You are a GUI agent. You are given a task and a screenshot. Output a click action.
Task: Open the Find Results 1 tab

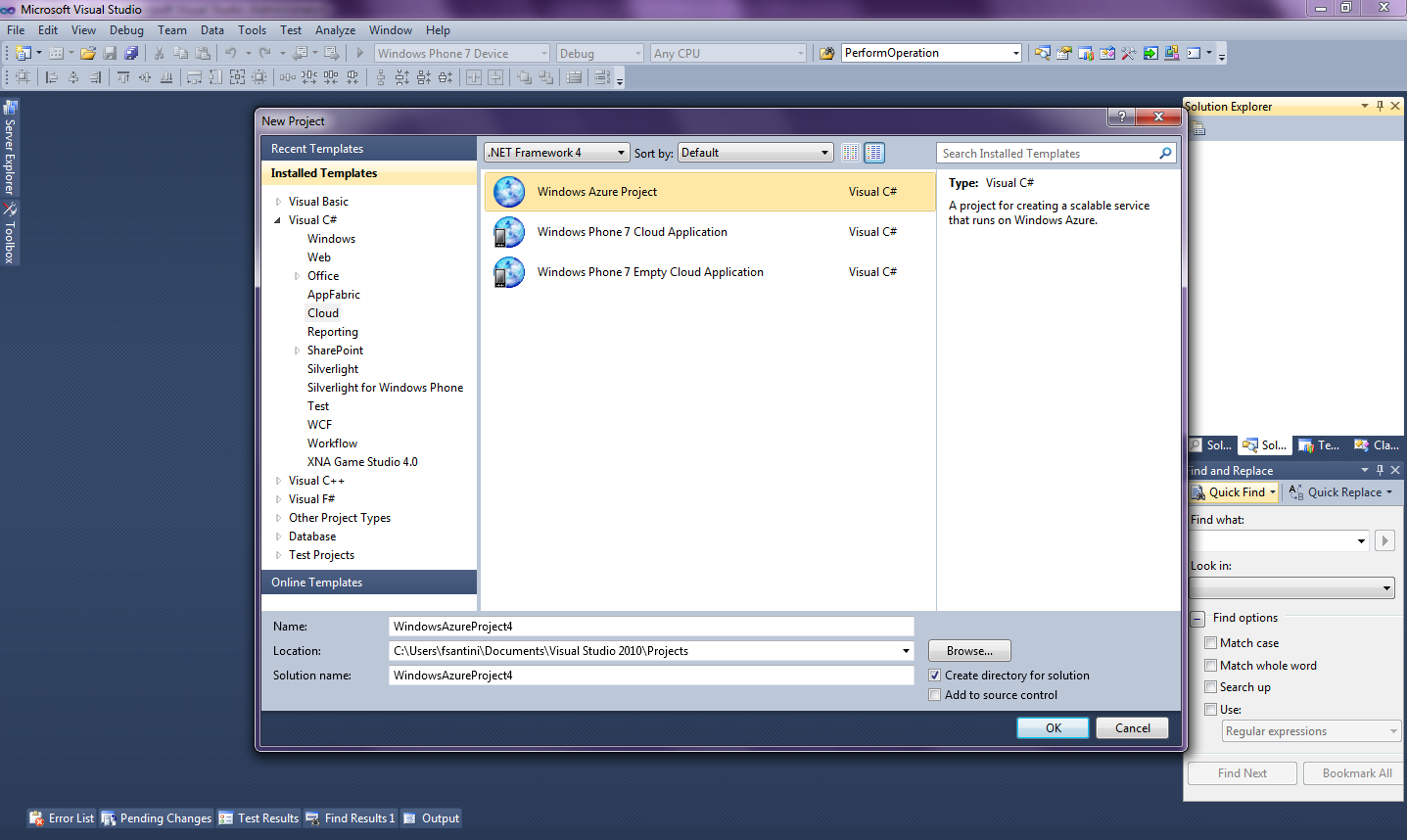coord(351,818)
